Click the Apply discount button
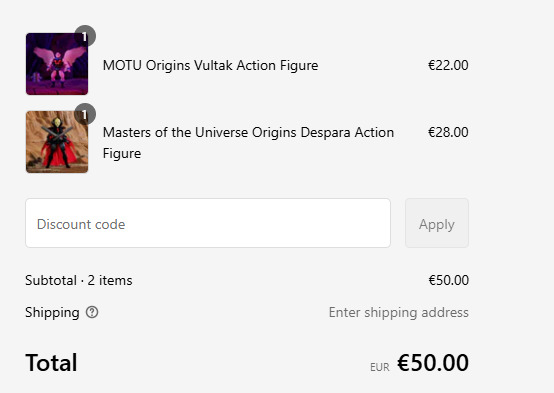Image resolution: width=554 pixels, height=393 pixels. 437,223
